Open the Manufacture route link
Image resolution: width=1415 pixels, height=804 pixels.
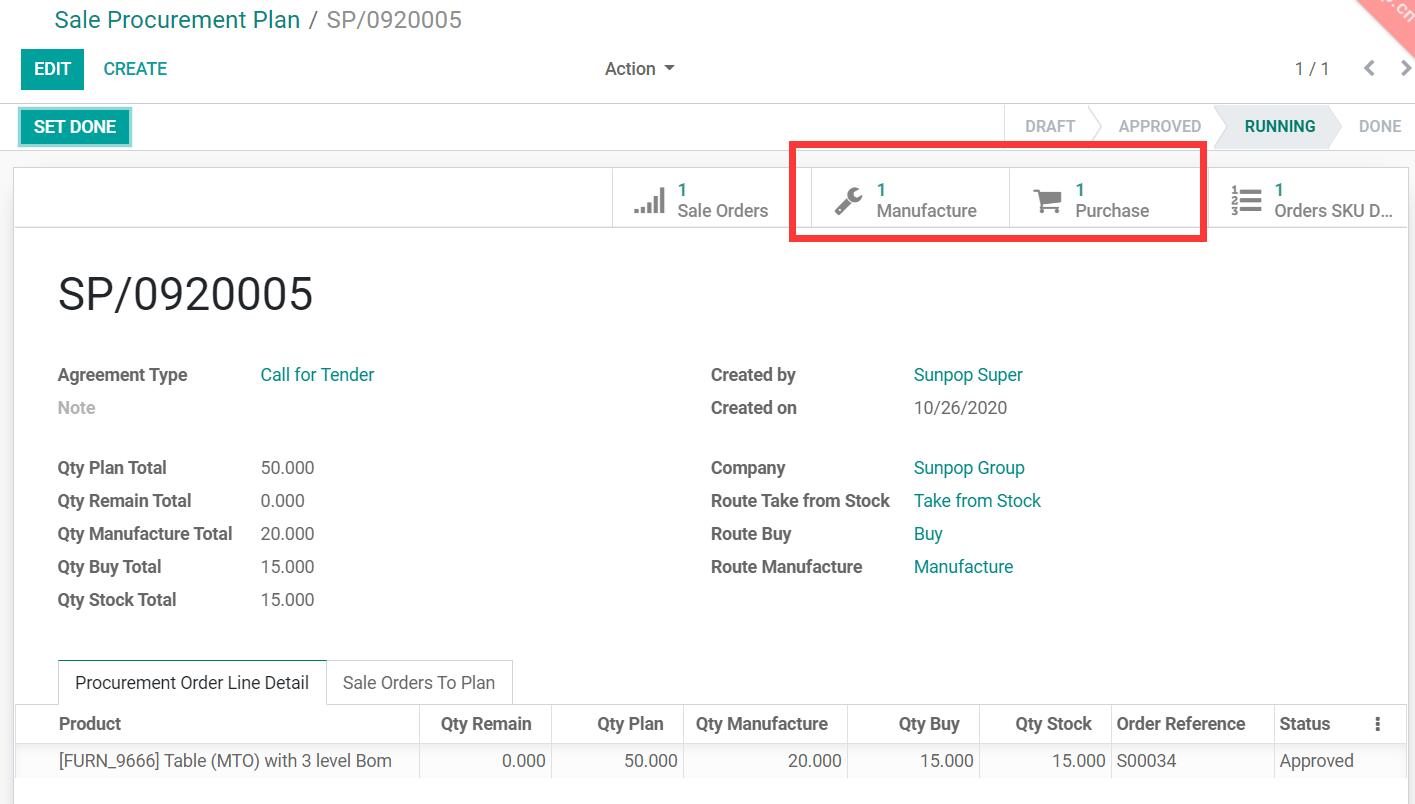click(963, 567)
